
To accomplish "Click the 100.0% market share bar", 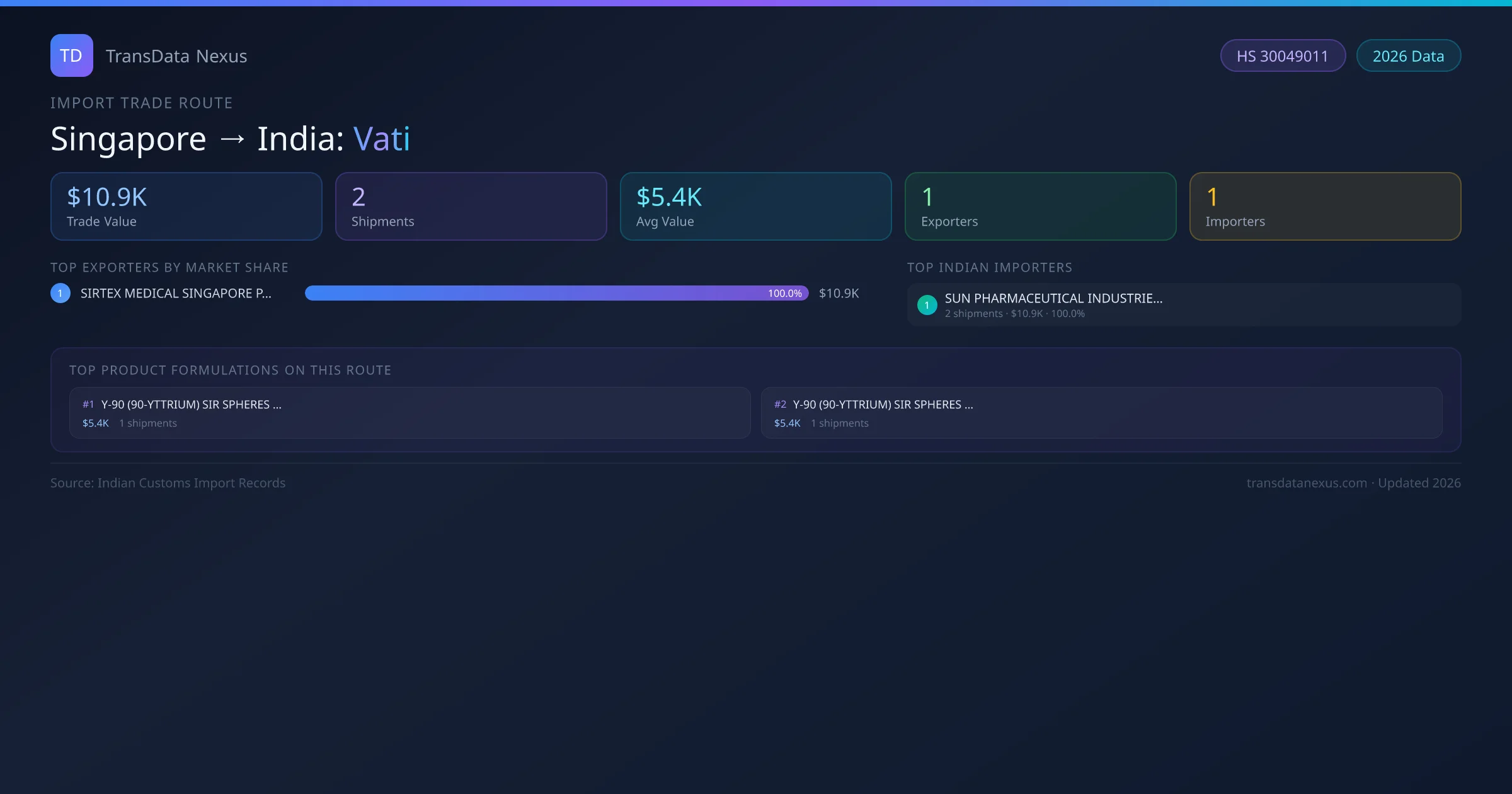I will point(556,293).
